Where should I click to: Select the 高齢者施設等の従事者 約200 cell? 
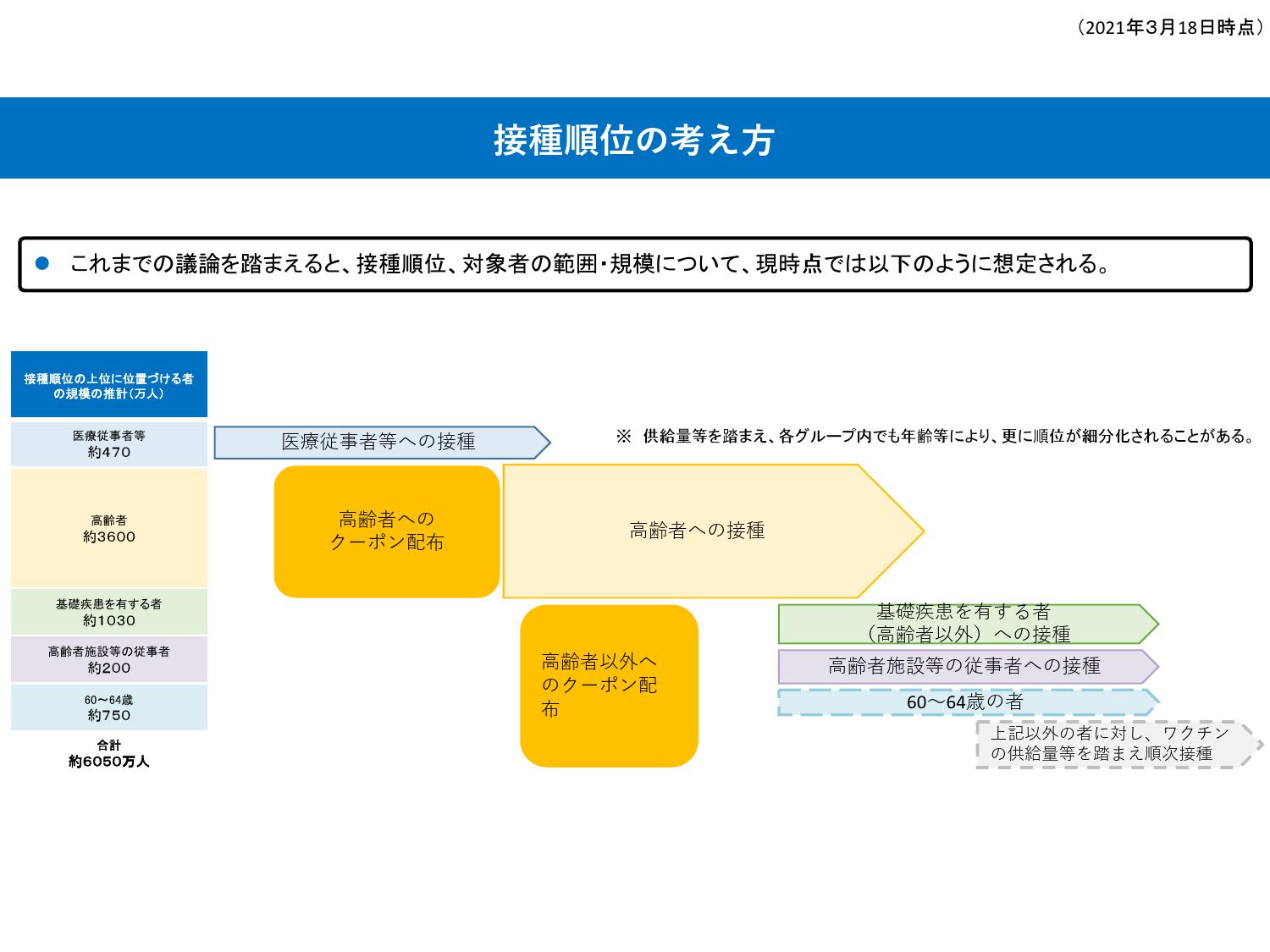pyautogui.click(x=109, y=659)
